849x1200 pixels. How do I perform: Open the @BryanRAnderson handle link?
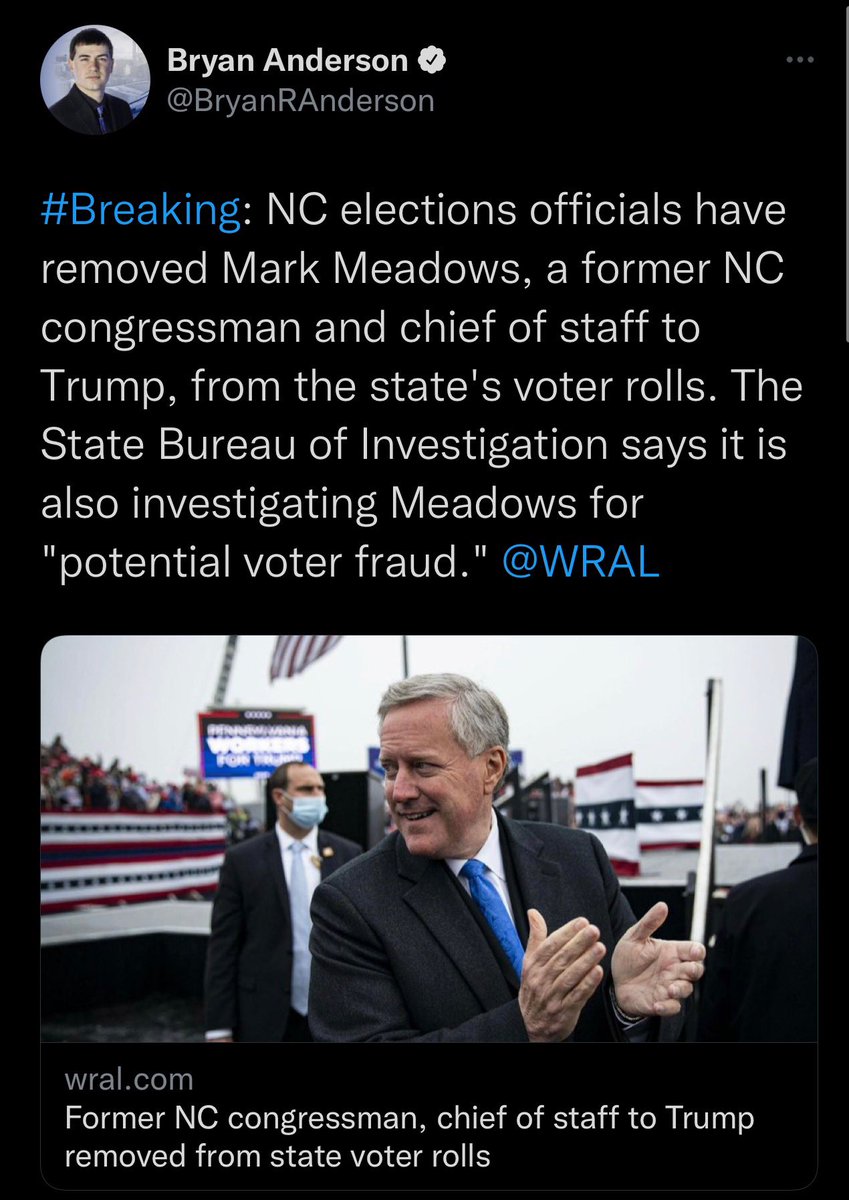pyautogui.click(x=300, y=101)
